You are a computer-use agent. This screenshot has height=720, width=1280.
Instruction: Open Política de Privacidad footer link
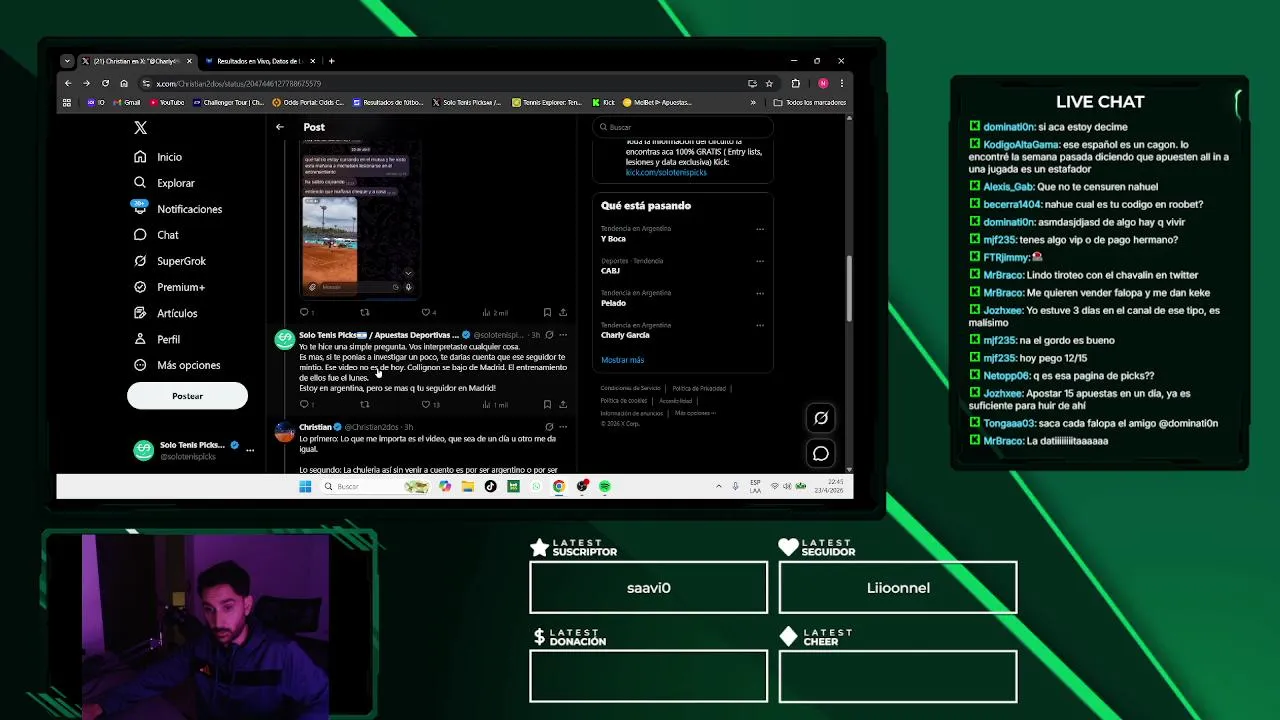[x=699, y=388]
